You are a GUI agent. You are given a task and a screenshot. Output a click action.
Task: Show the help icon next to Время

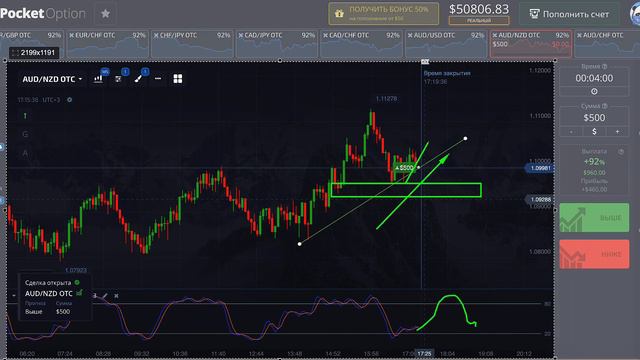tap(604, 66)
